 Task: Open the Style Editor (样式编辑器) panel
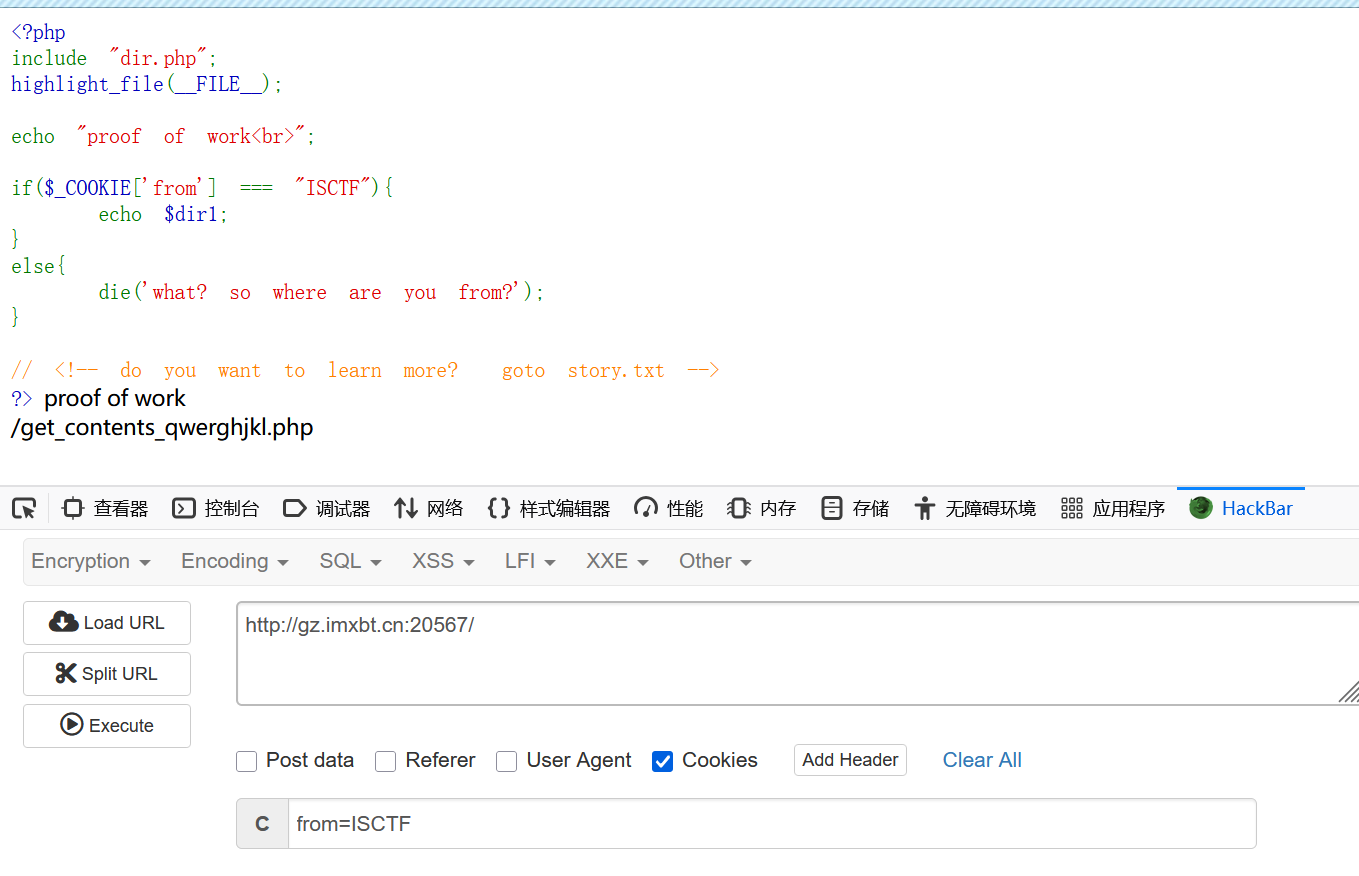click(x=549, y=508)
